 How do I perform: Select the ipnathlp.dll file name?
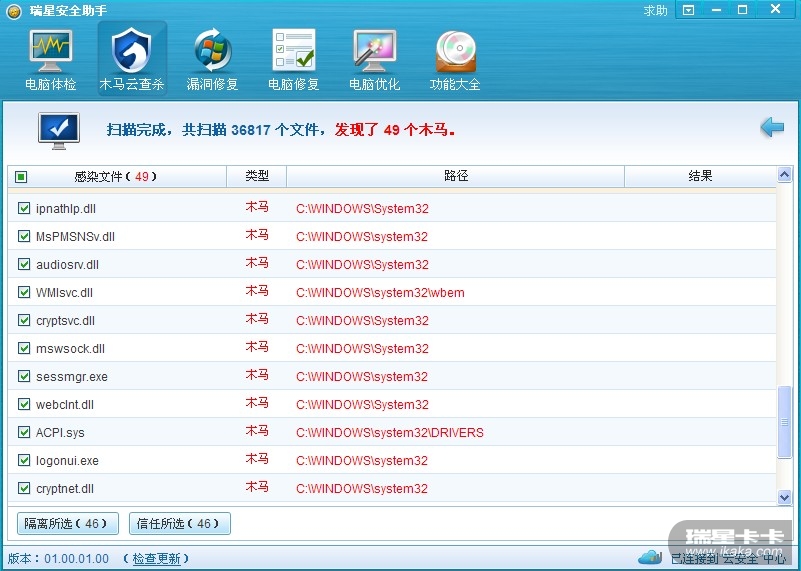tap(66, 209)
